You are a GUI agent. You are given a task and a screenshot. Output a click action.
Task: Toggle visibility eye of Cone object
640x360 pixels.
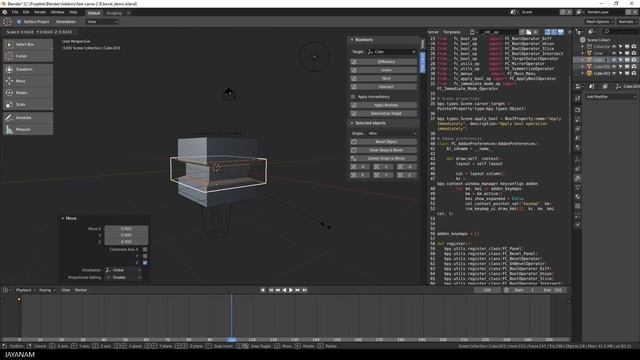[x=613, y=53]
